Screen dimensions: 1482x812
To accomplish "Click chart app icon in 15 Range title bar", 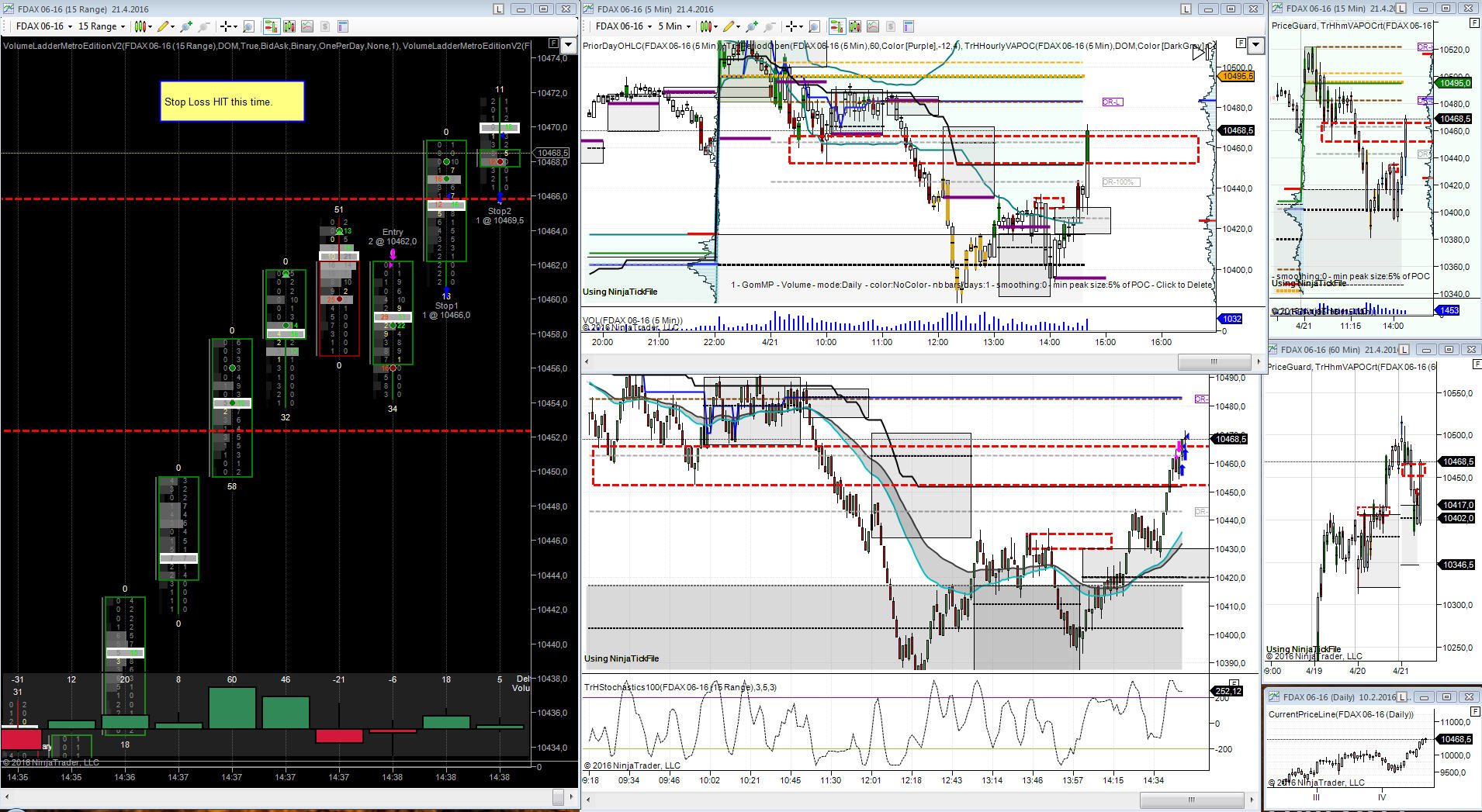I will click(9, 9).
